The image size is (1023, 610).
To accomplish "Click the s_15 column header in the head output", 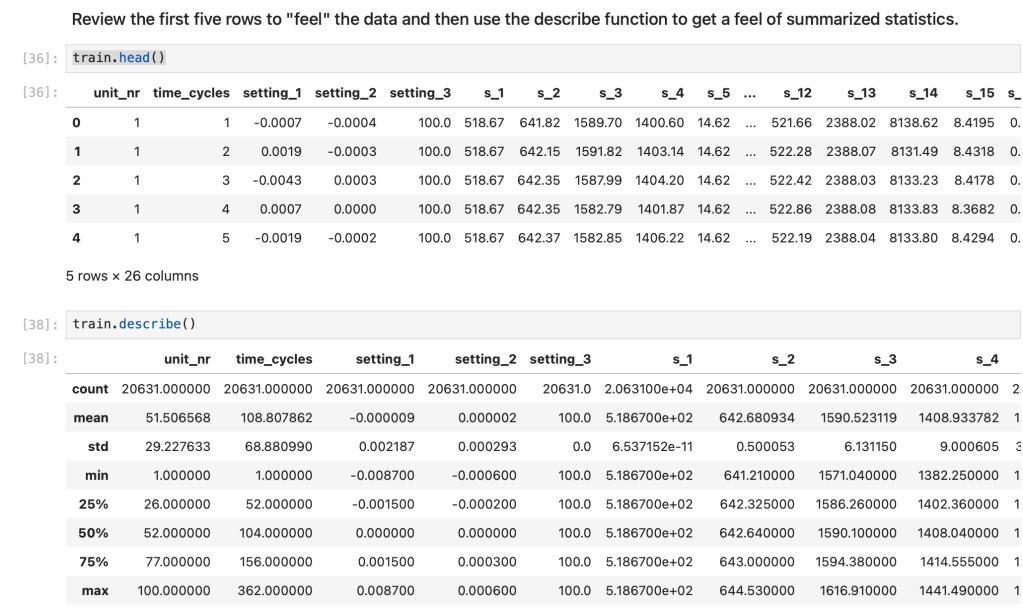I will coord(980,93).
